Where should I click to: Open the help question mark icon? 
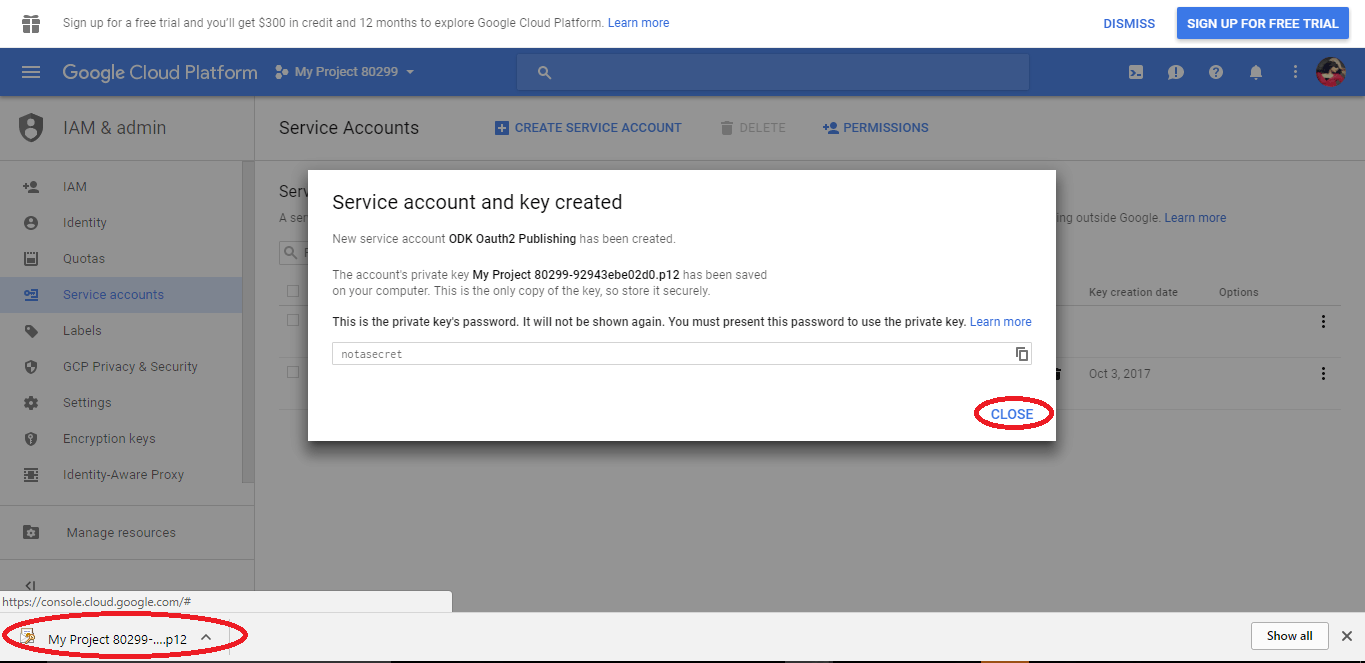pyautogui.click(x=1216, y=72)
